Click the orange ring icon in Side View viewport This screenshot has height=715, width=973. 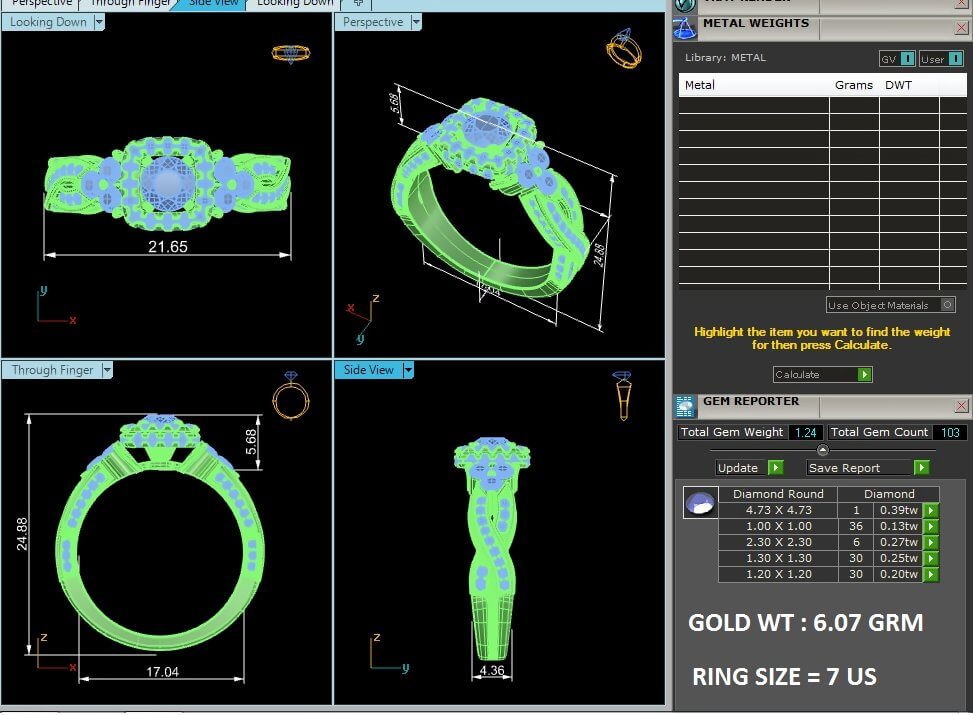[x=622, y=394]
